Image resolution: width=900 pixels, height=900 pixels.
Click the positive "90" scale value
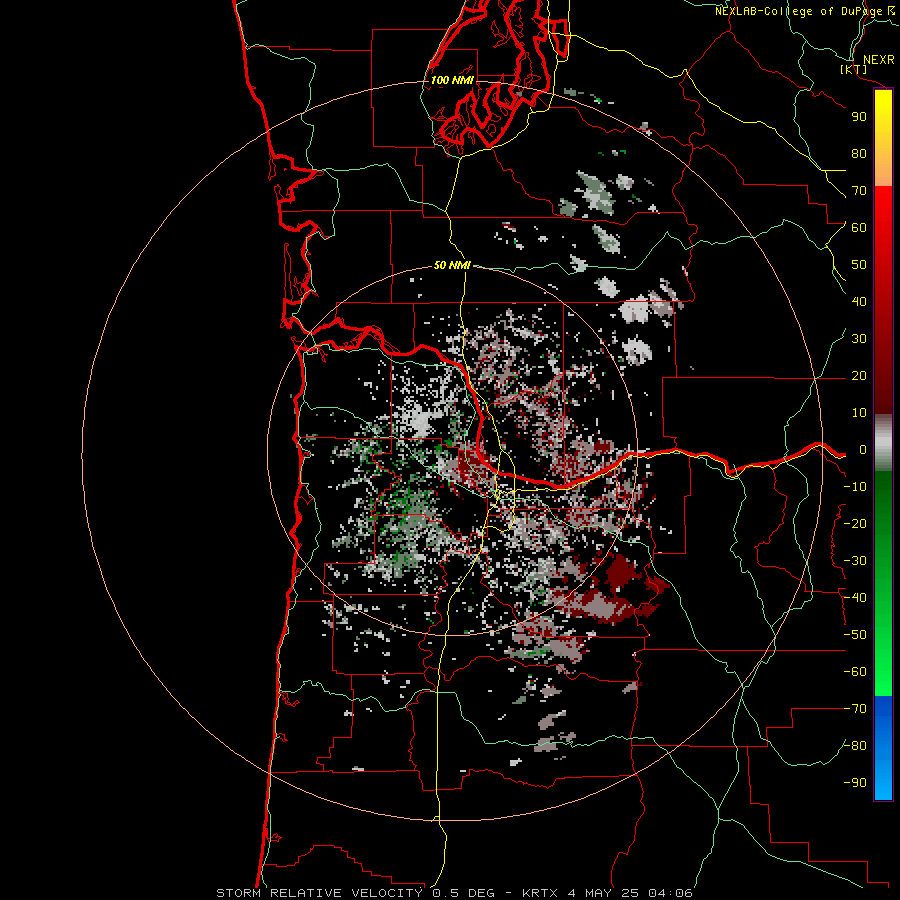click(x=859, y=117)
